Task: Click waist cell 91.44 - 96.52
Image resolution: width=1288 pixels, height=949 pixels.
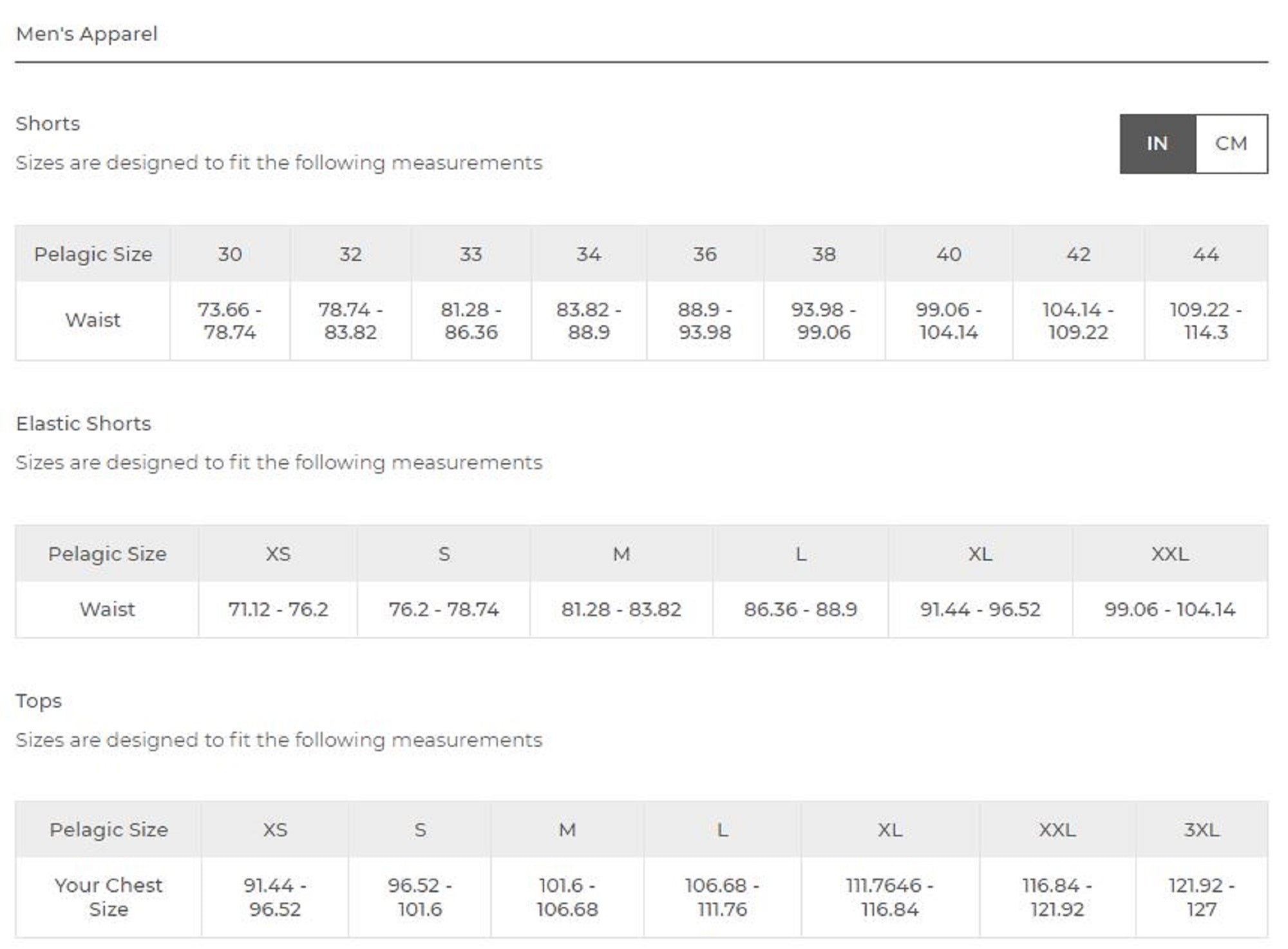Action: coord(980,609)
